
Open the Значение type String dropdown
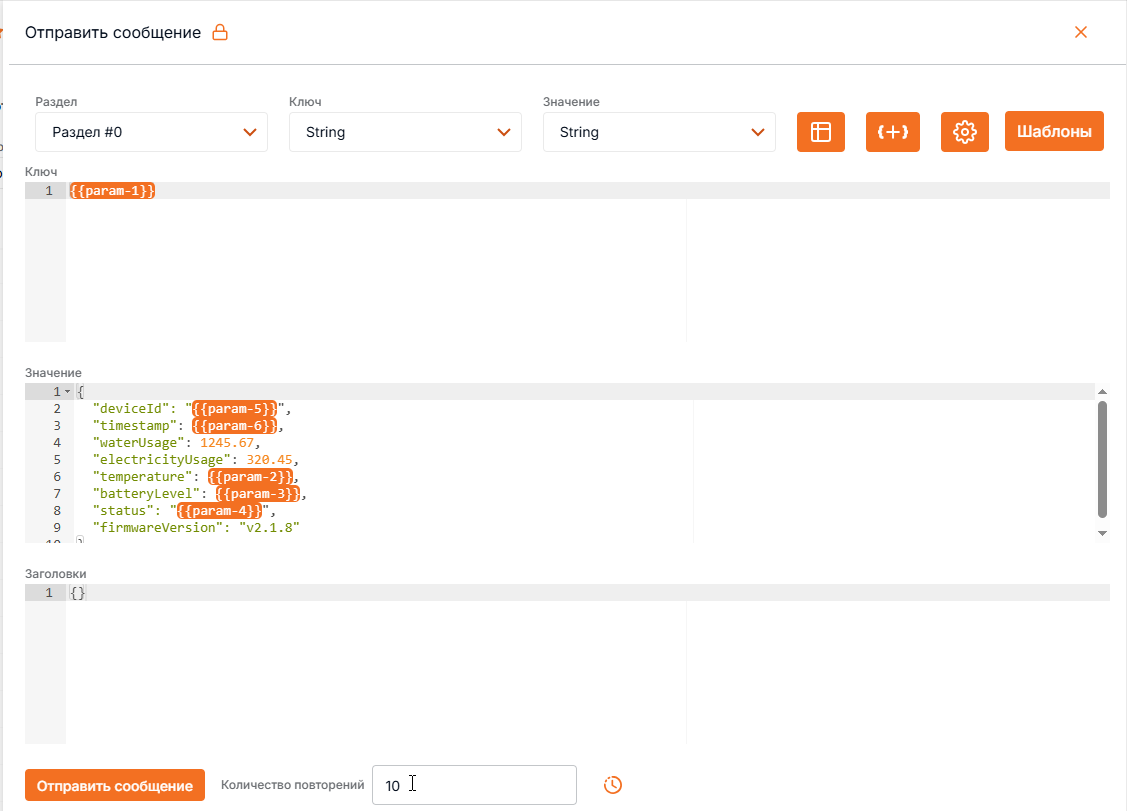(659, 132)
